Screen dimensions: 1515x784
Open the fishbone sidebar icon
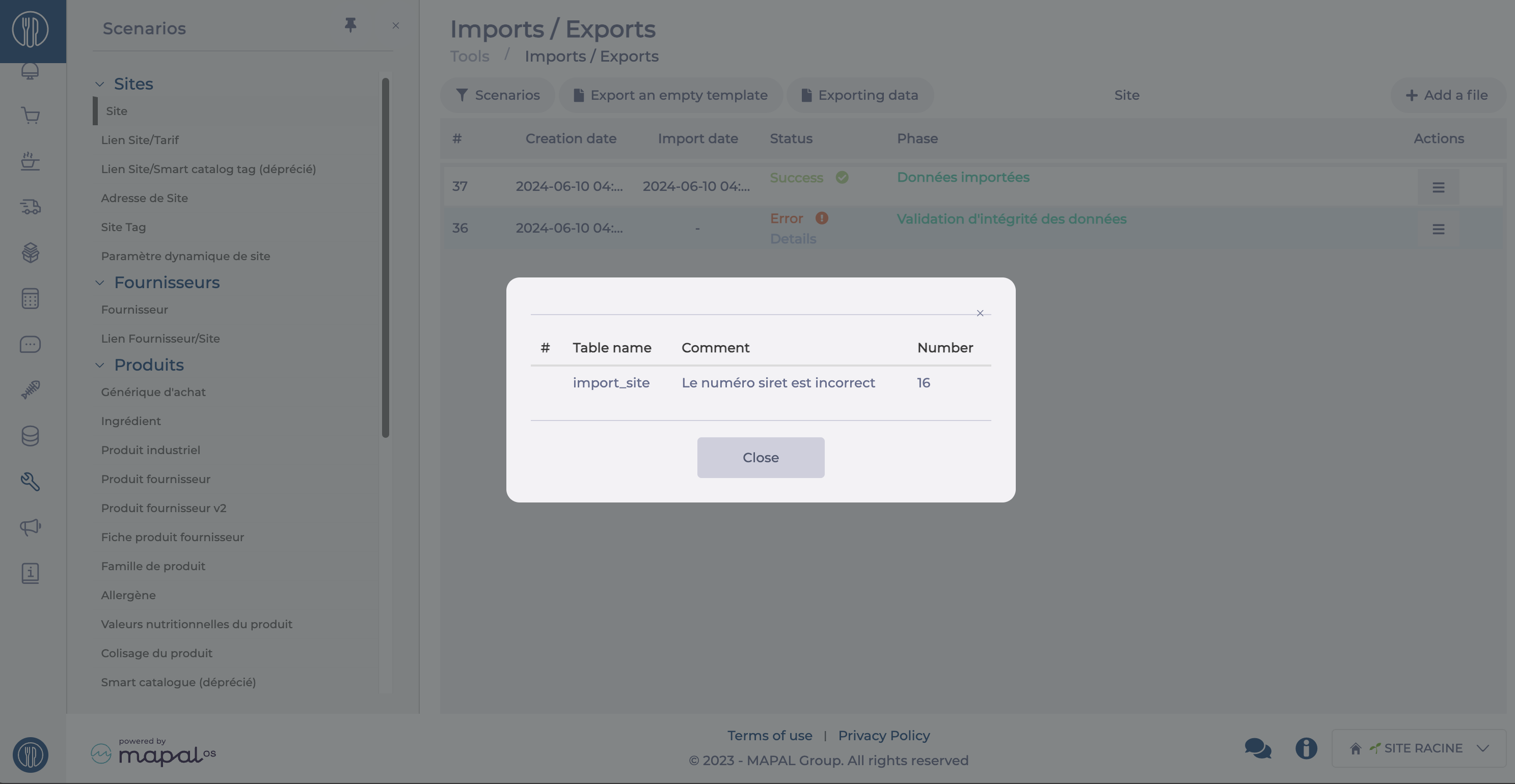[x=30, y=389]
